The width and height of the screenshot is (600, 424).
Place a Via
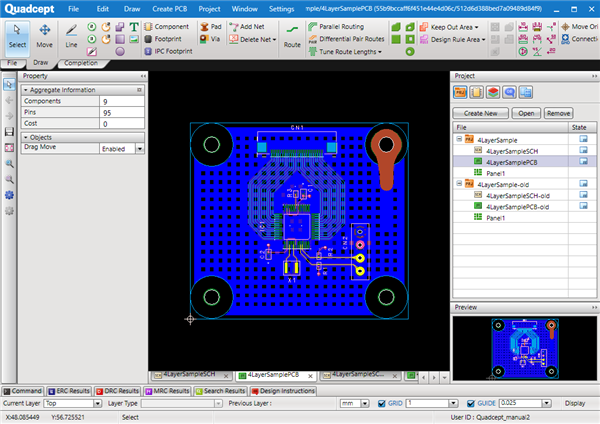[x=210, y=39]
